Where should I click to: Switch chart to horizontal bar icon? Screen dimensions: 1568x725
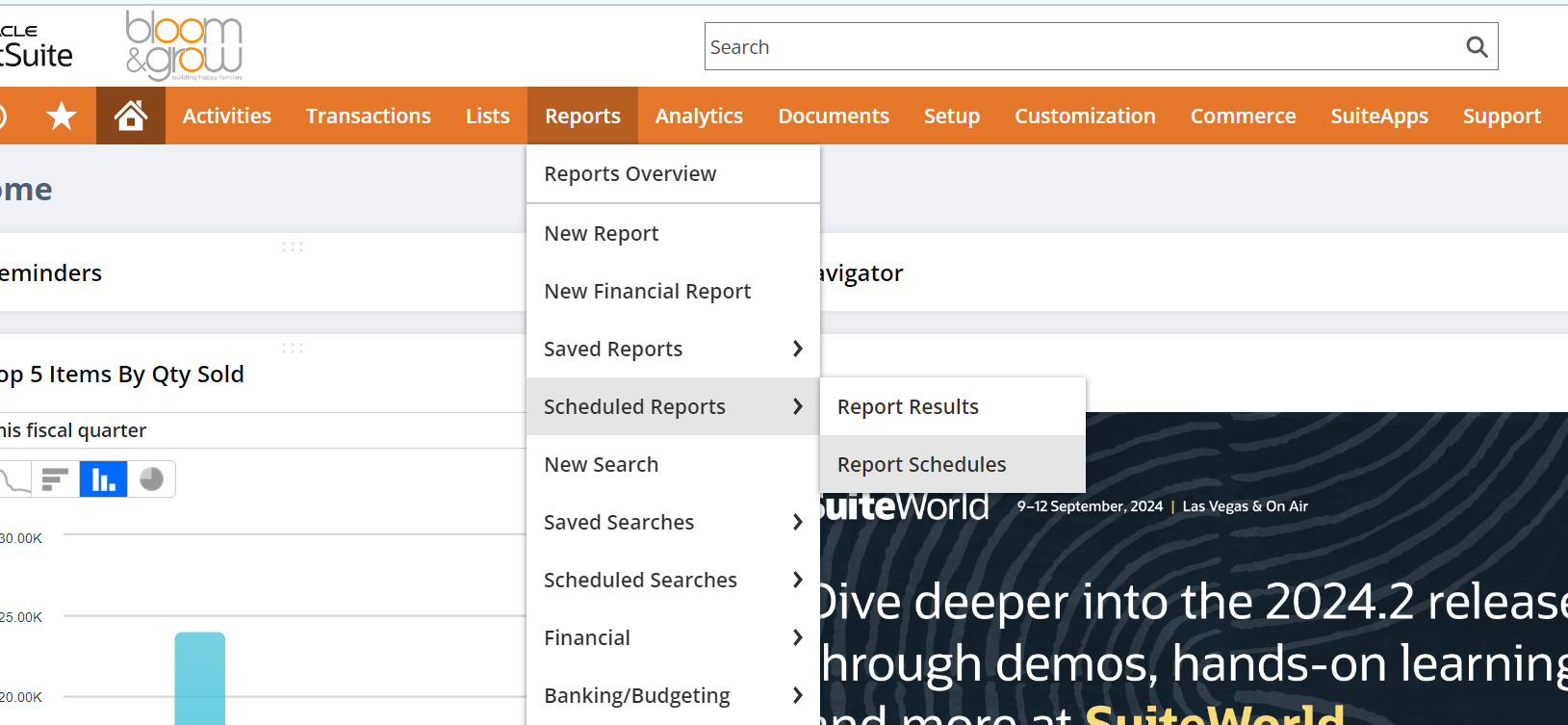(x=56, y=479)
